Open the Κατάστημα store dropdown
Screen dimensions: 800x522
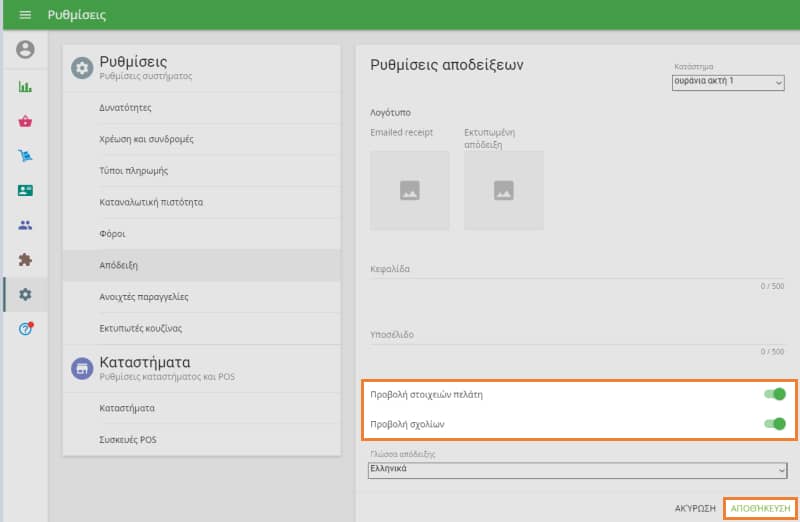click(x=728, y=82)
